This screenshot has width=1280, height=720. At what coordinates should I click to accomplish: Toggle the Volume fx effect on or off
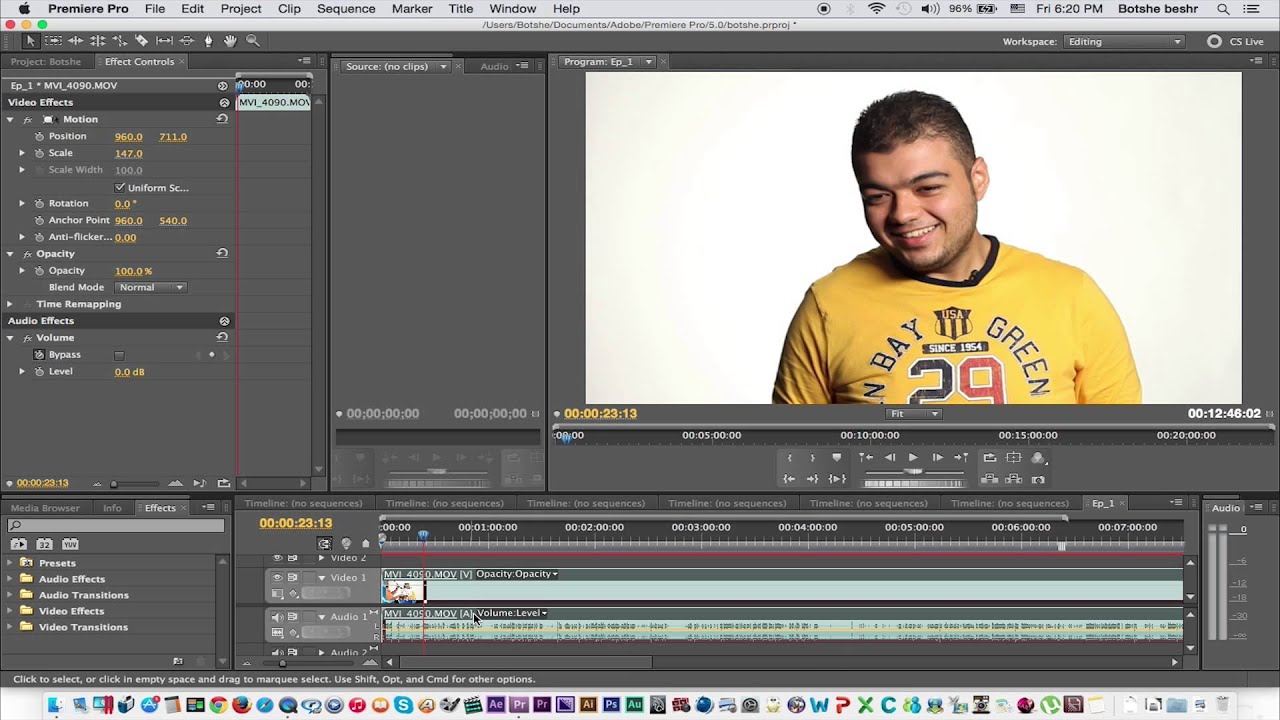tap(28, 338)
